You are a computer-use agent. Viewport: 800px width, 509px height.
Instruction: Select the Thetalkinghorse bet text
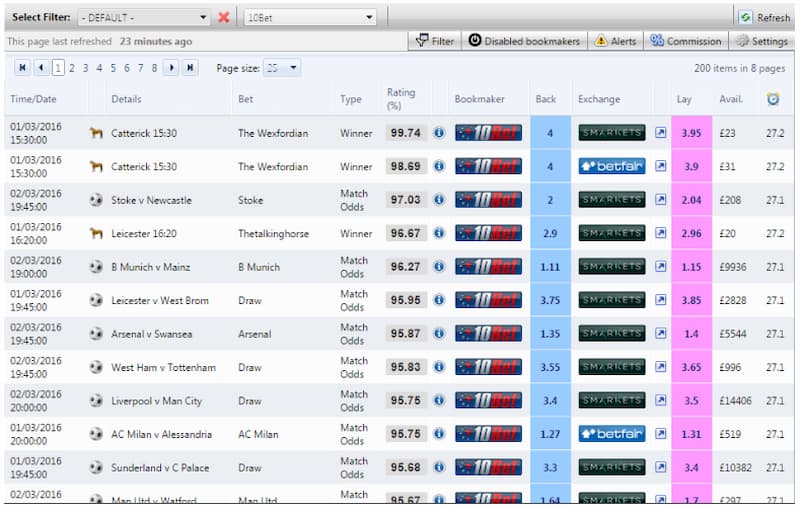(273, 234)
